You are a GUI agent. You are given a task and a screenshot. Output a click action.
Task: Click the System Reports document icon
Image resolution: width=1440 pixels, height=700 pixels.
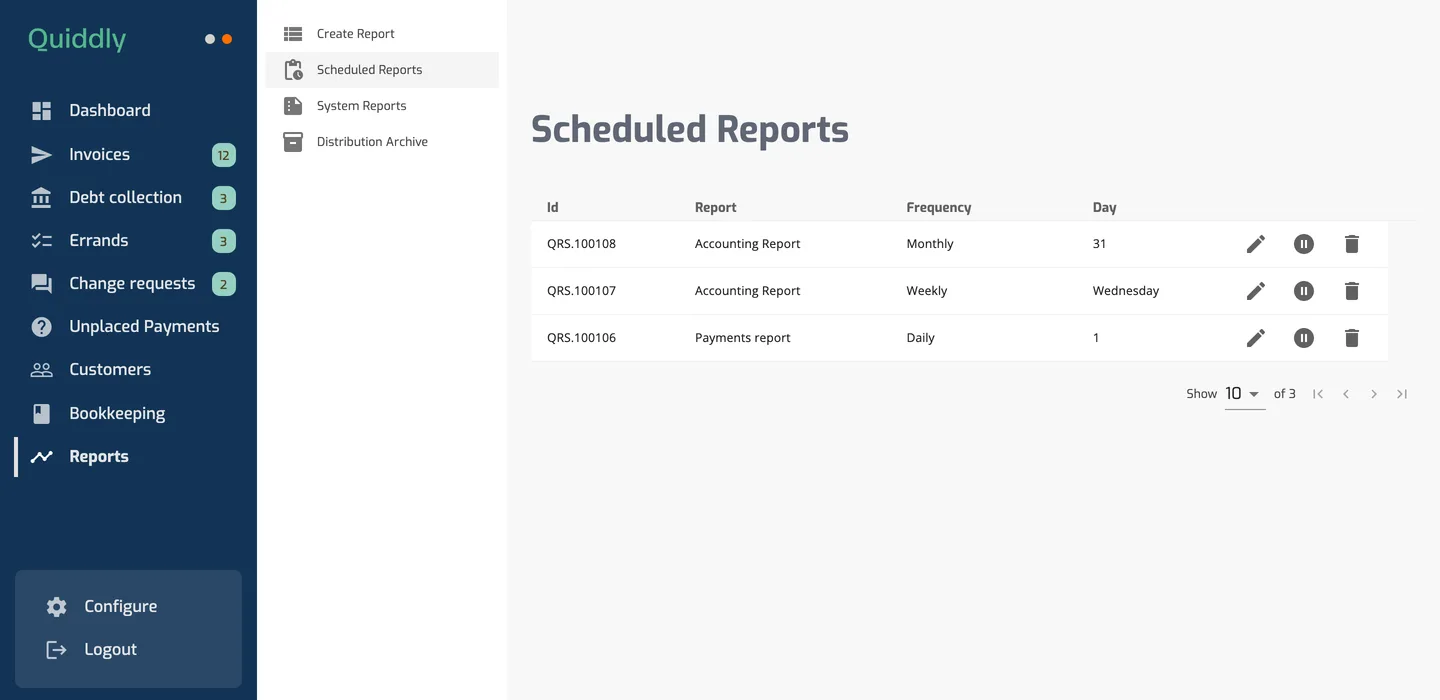tap(293, 106)
